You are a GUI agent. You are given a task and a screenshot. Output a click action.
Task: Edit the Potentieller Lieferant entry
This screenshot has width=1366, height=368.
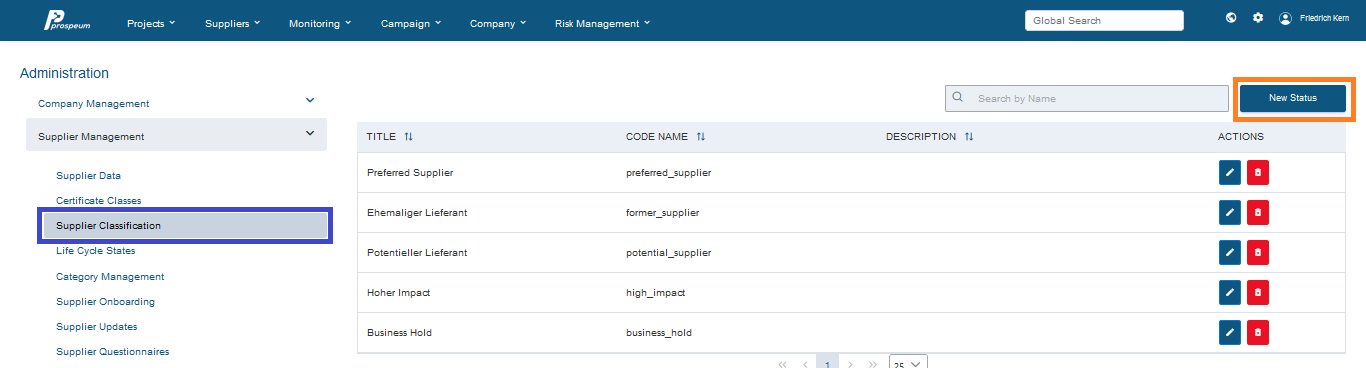[1230, 253]
